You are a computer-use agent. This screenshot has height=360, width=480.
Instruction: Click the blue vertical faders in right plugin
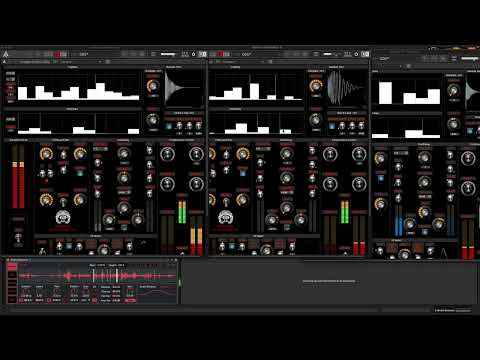click(x=398, y=220)
